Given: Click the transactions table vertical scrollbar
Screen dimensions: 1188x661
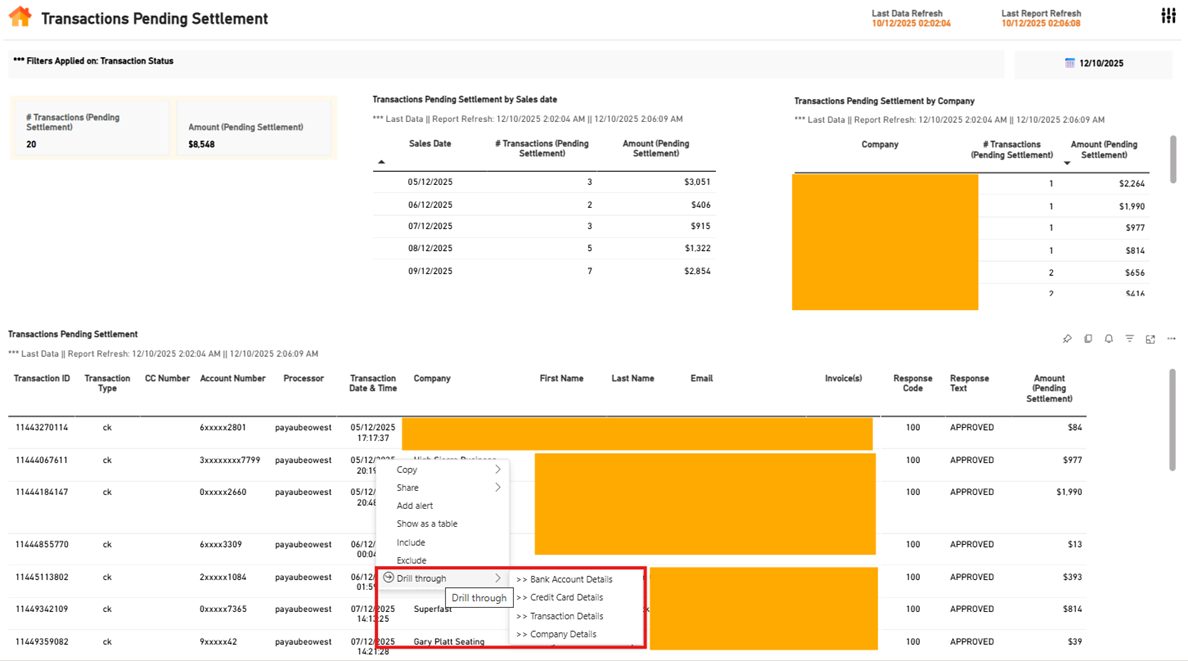Looking at the screenshot, I should (x=1173, y=420).
